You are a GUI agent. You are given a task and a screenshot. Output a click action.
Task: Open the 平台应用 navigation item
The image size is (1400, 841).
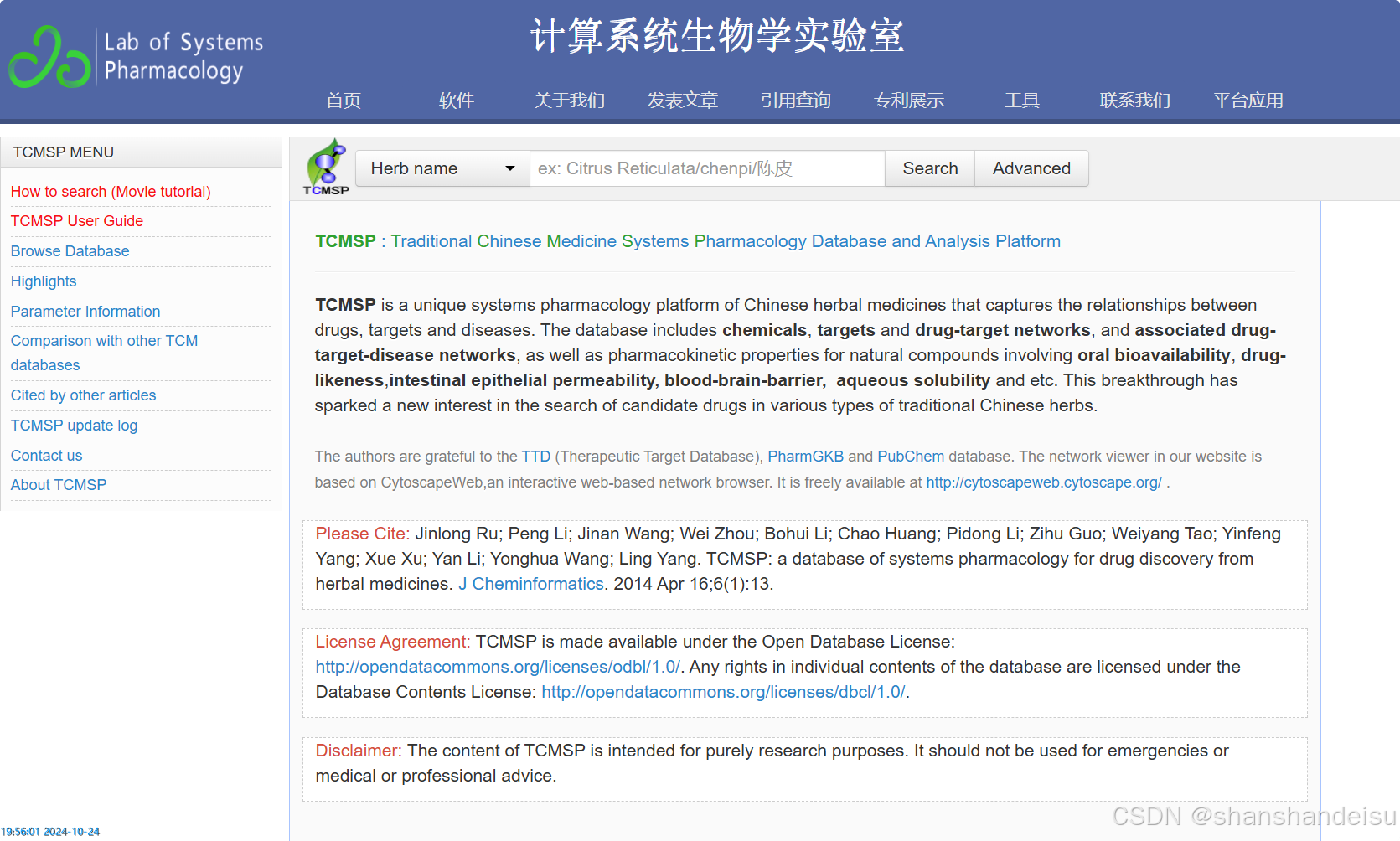pos(1248,101)
